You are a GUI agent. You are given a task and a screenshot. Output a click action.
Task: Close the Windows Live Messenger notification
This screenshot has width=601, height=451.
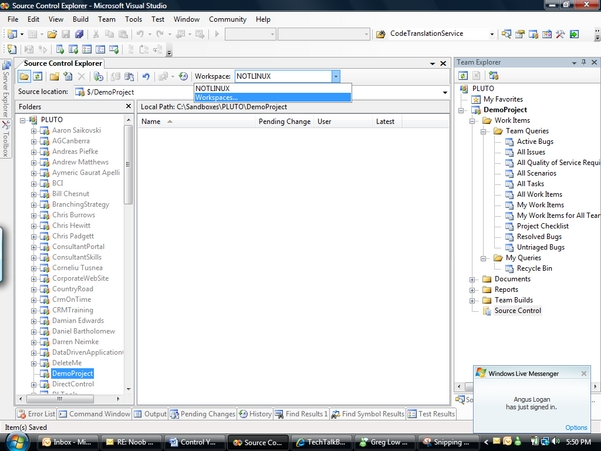tap(584, 373)
